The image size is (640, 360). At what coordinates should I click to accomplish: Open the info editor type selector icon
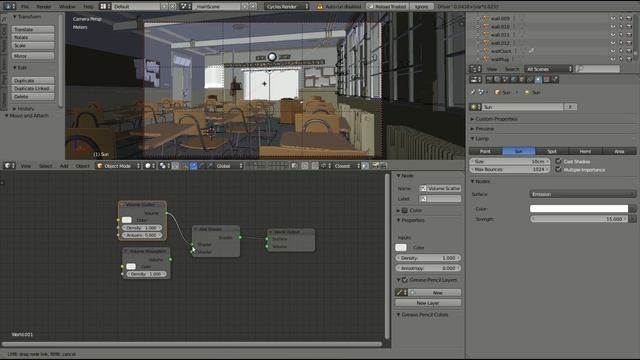pos(9,6)
